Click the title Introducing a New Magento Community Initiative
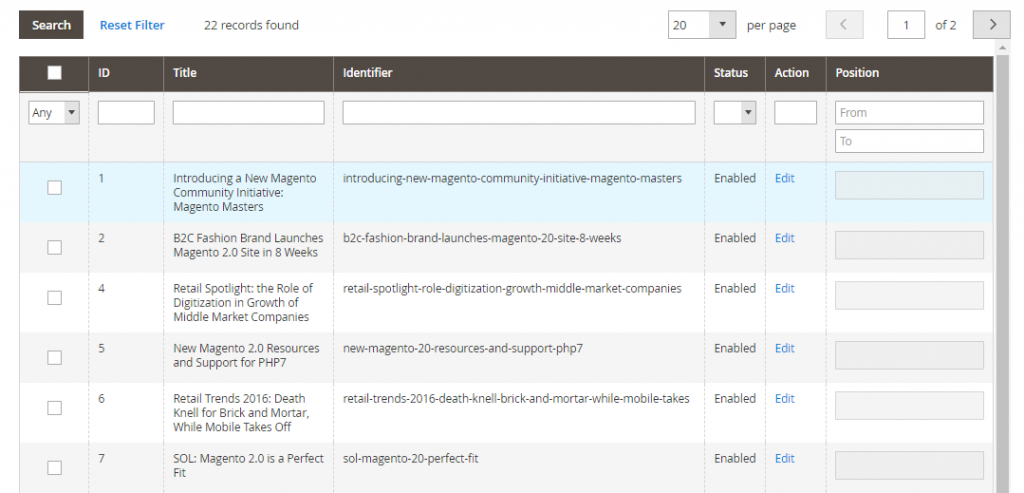This screenshot has height=493, width=1024. 244,193
